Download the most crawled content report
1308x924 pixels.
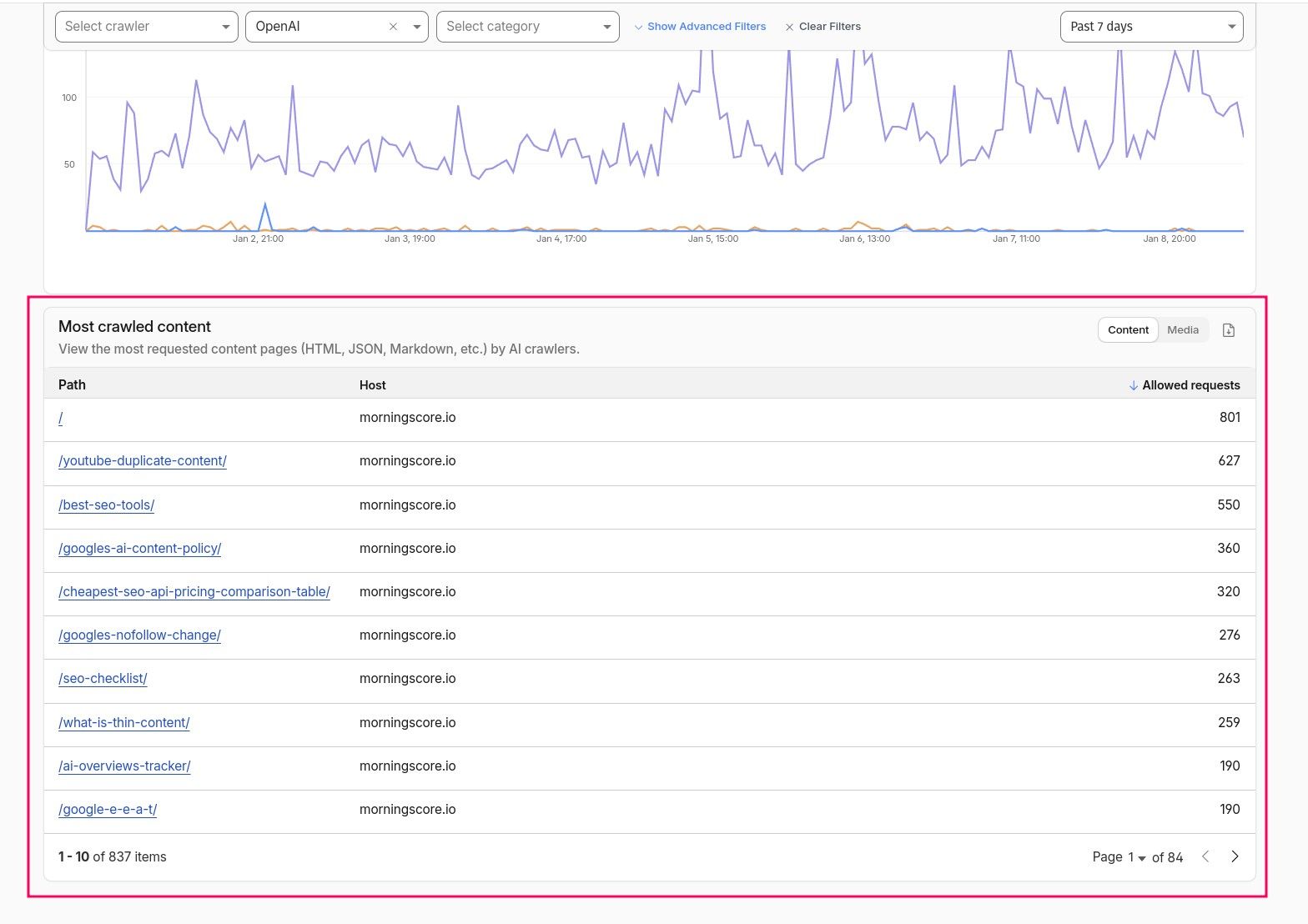[1228, 330]
